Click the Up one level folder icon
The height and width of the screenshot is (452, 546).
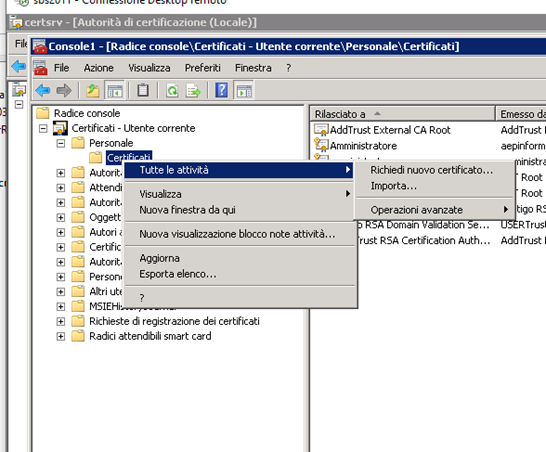[93, 91]
